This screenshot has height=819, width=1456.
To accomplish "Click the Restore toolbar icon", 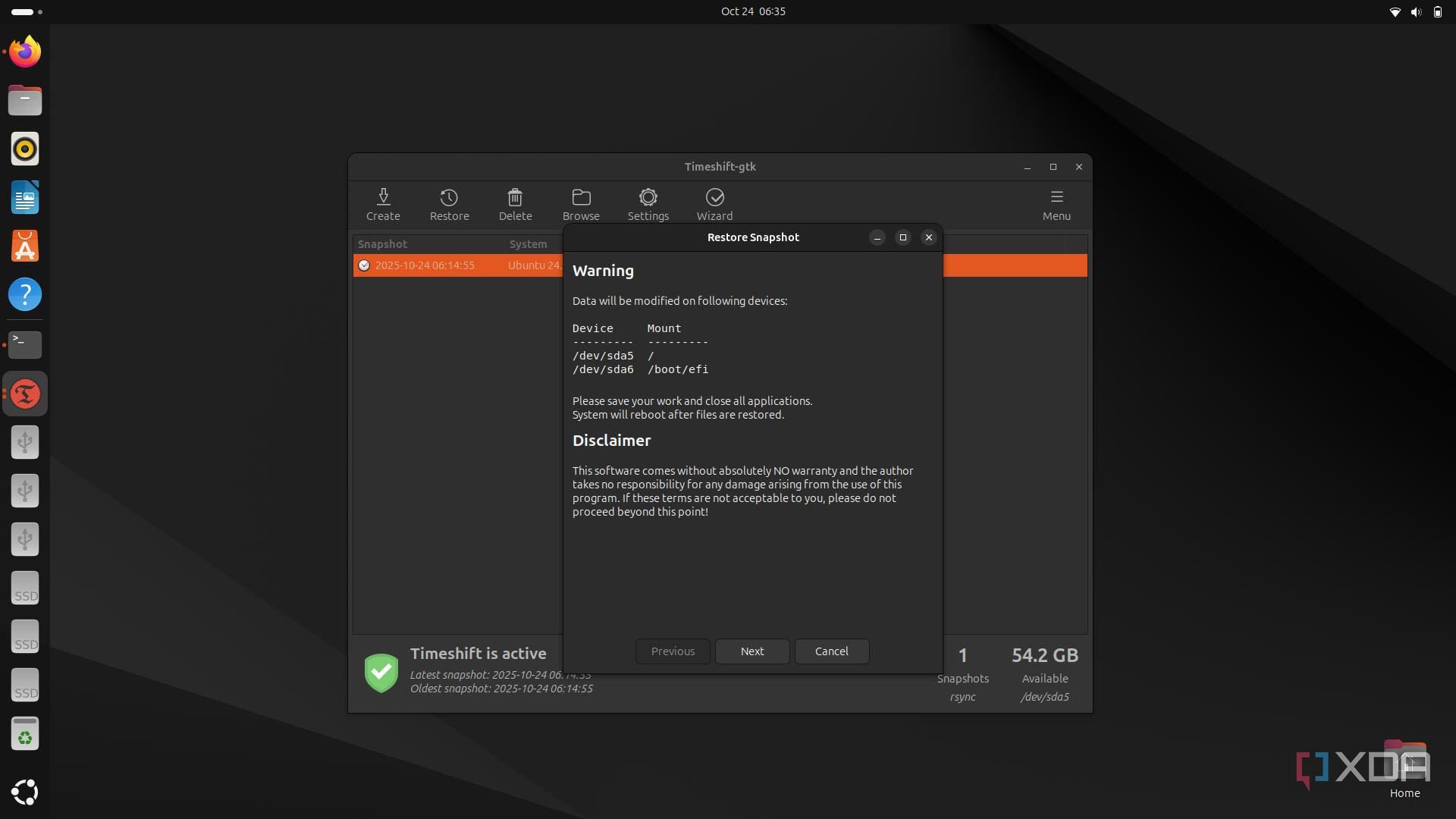I will tap(449, 204).
